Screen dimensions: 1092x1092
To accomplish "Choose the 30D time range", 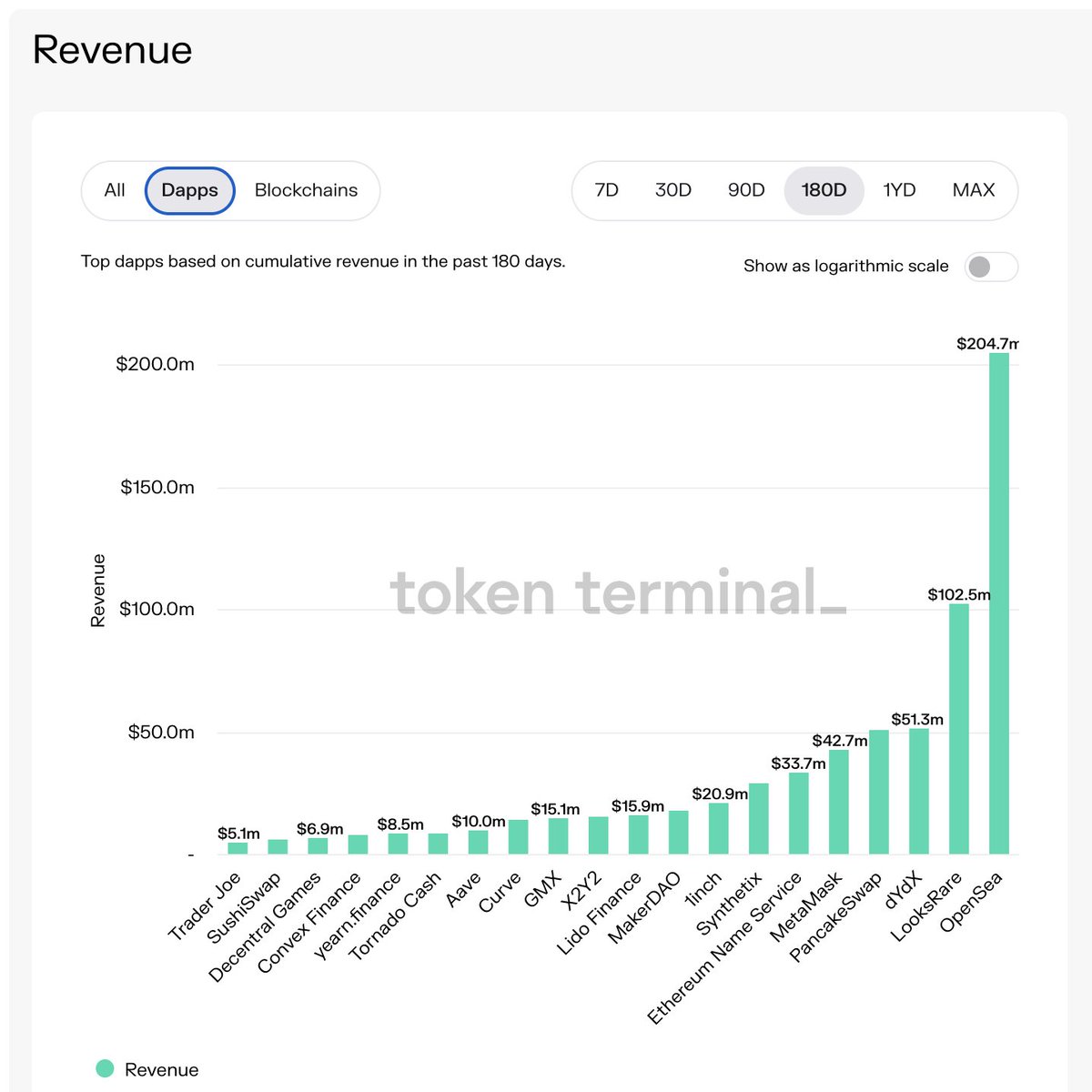I will tap(673, 190).
